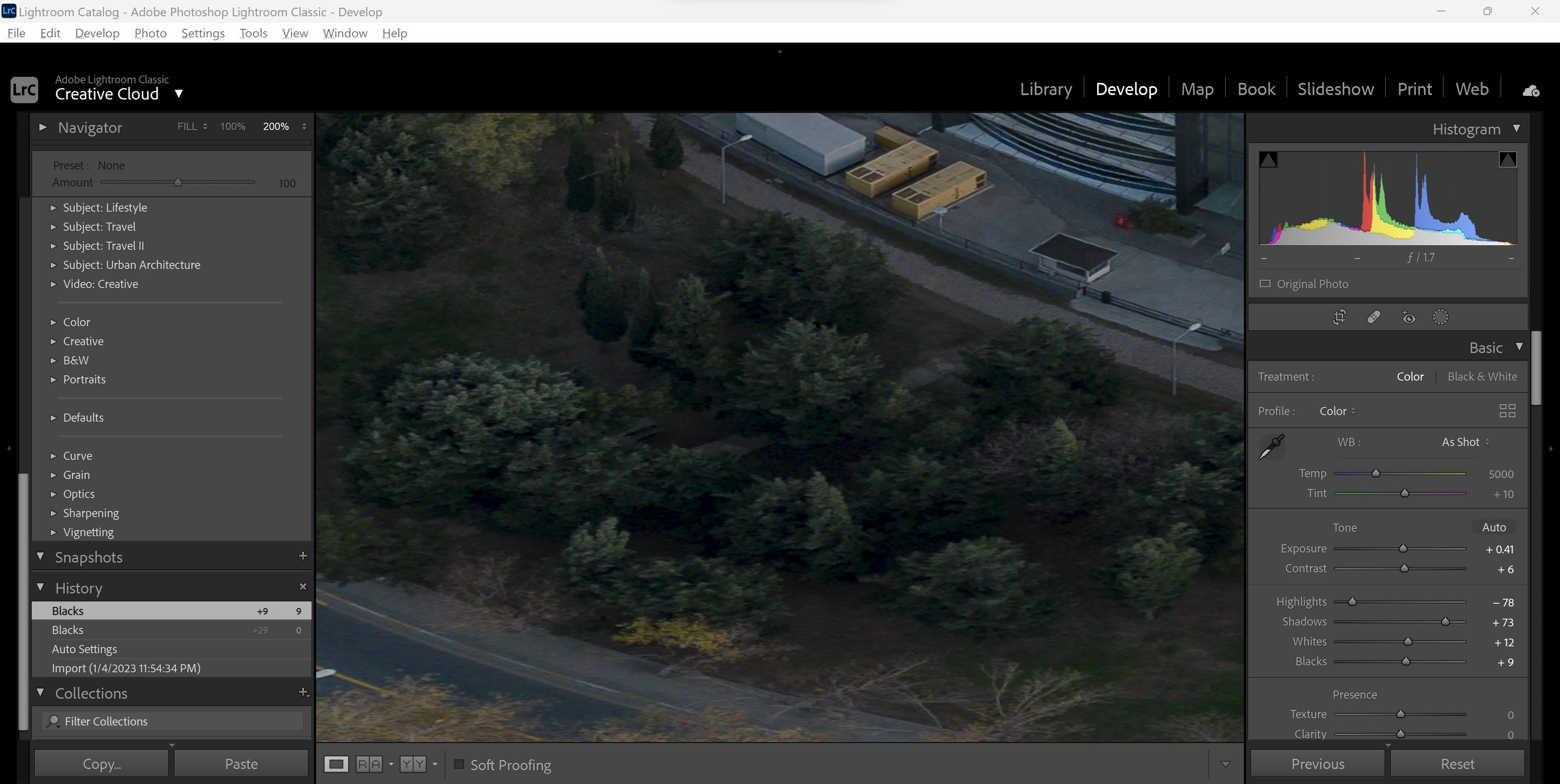This screenshot has height=784, width=1560.
Task: Click the cloud sync status icon
Action: pos(1530,90)
